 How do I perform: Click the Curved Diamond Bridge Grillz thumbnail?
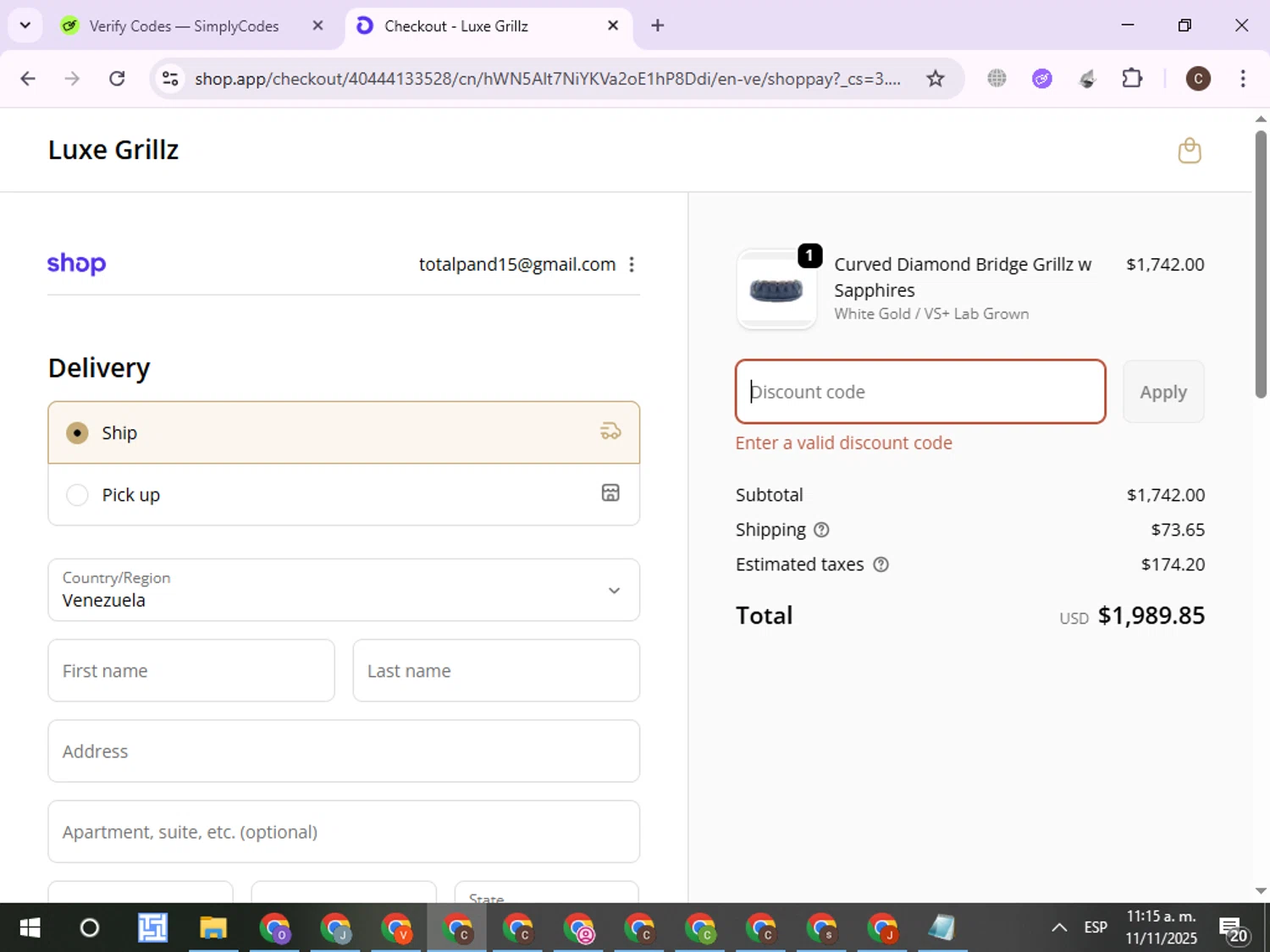point(776,290)
